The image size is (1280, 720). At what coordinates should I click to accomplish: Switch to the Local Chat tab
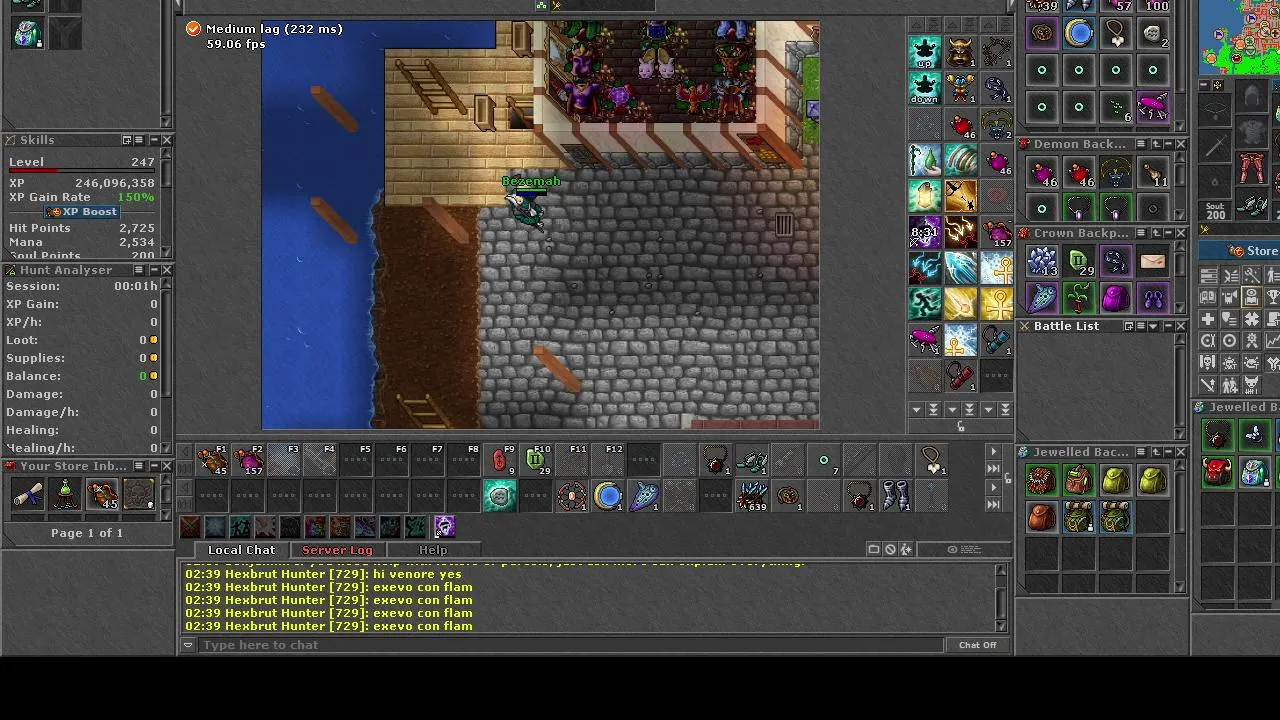(241, 550)
